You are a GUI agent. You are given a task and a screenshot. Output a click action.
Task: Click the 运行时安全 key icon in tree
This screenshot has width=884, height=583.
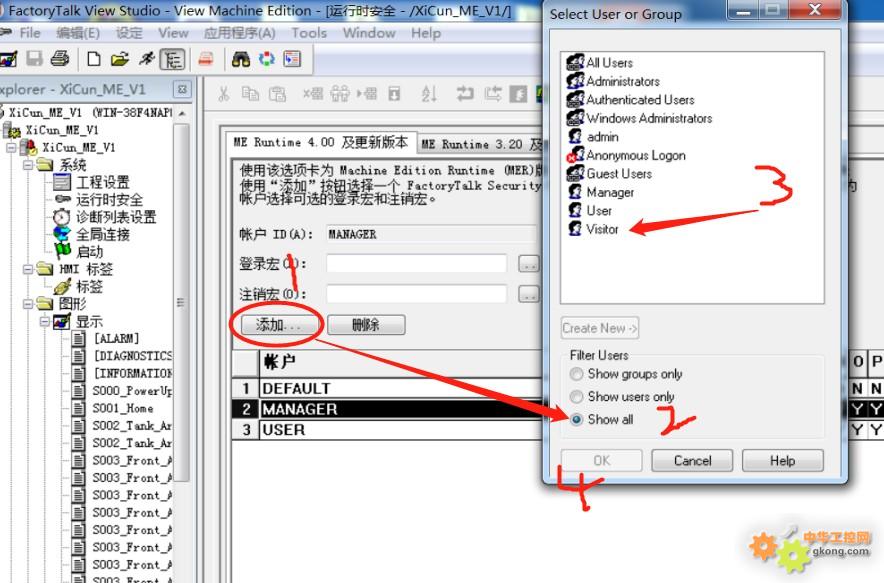(x=62, y=199)
